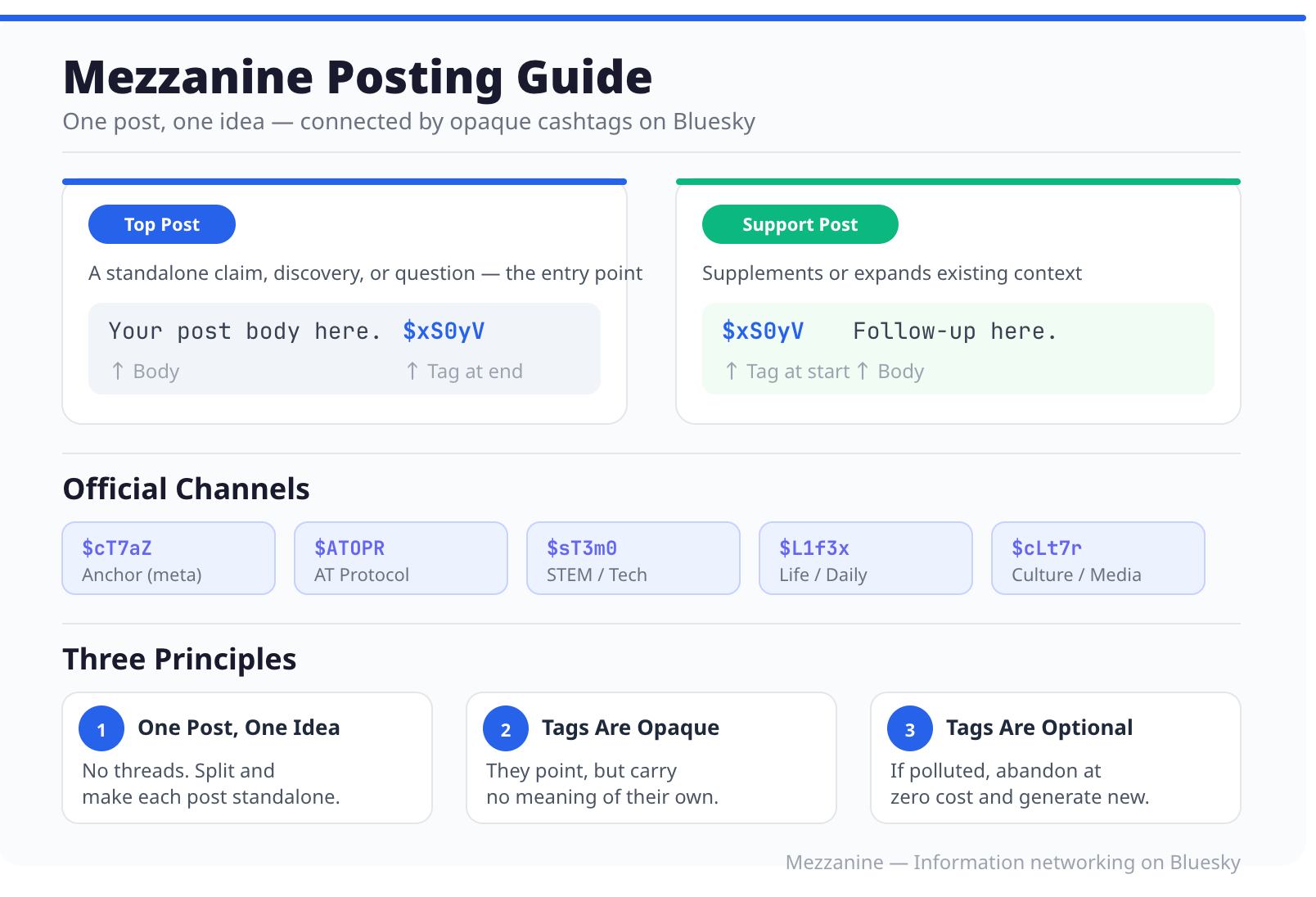Viewport: 1316px width, 897px height.
Task: Click the Tags Are Optional heading
Action: pyautogui.click(x=1039, y=728)
